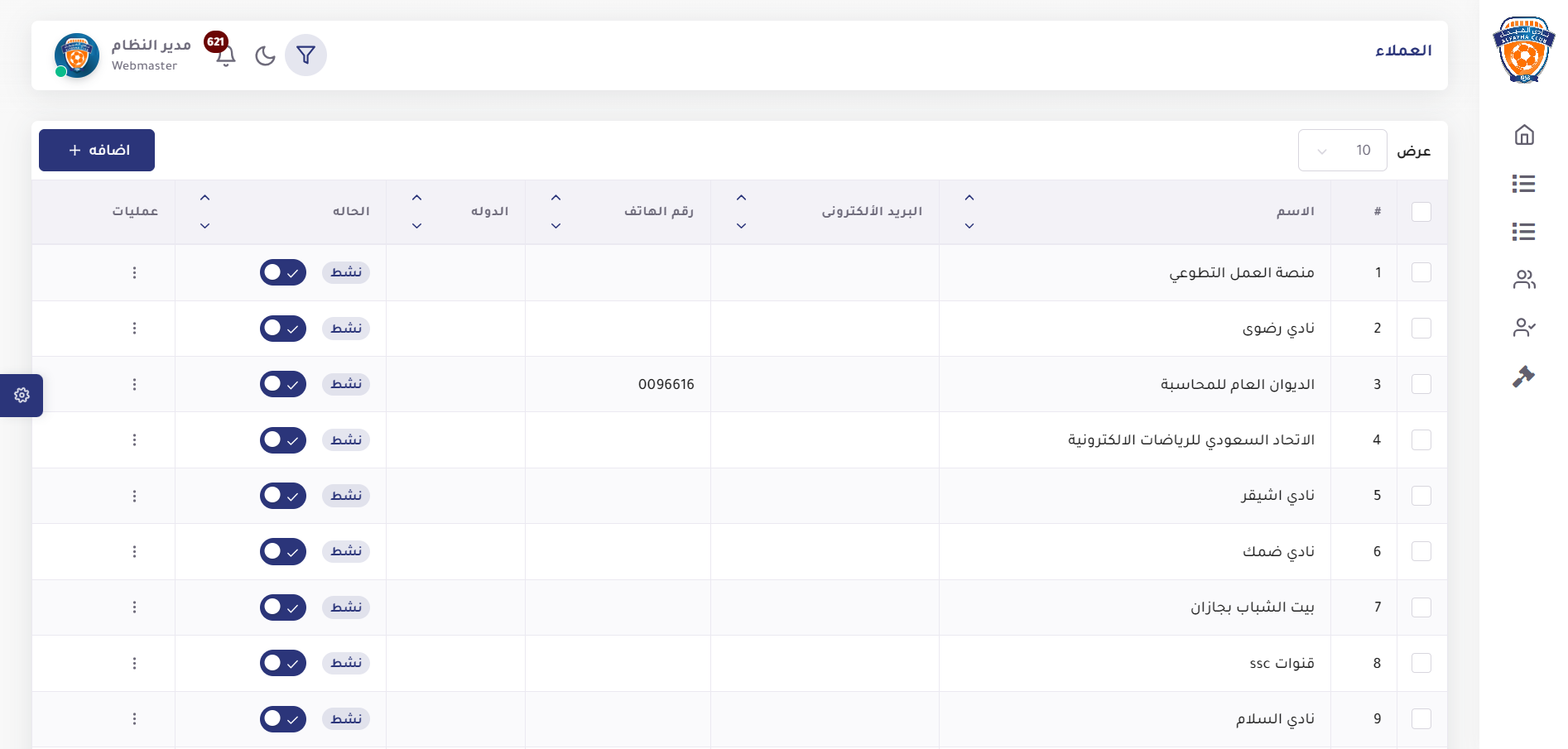The height and width of the screenshot is (749, 1568).
Task: Toggle active status for منصة العمل التطوعي
Action: [283, 272]
